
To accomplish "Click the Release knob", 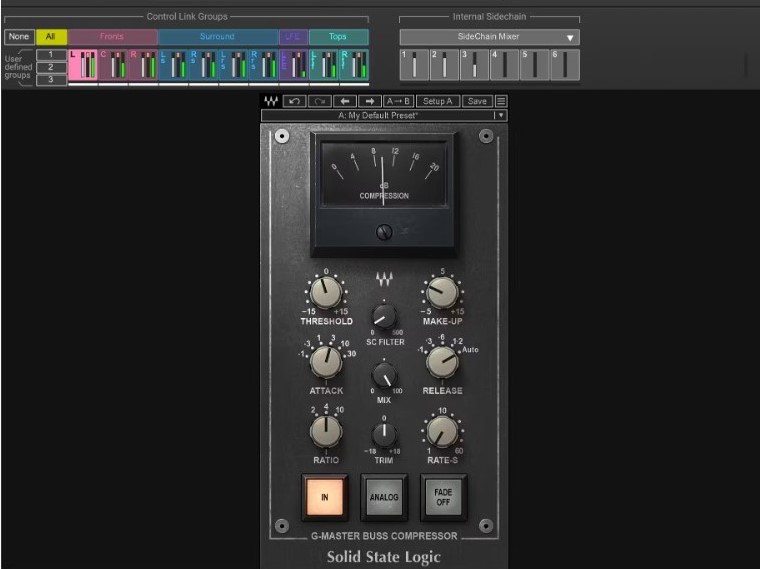I will (x=442, y=363).
